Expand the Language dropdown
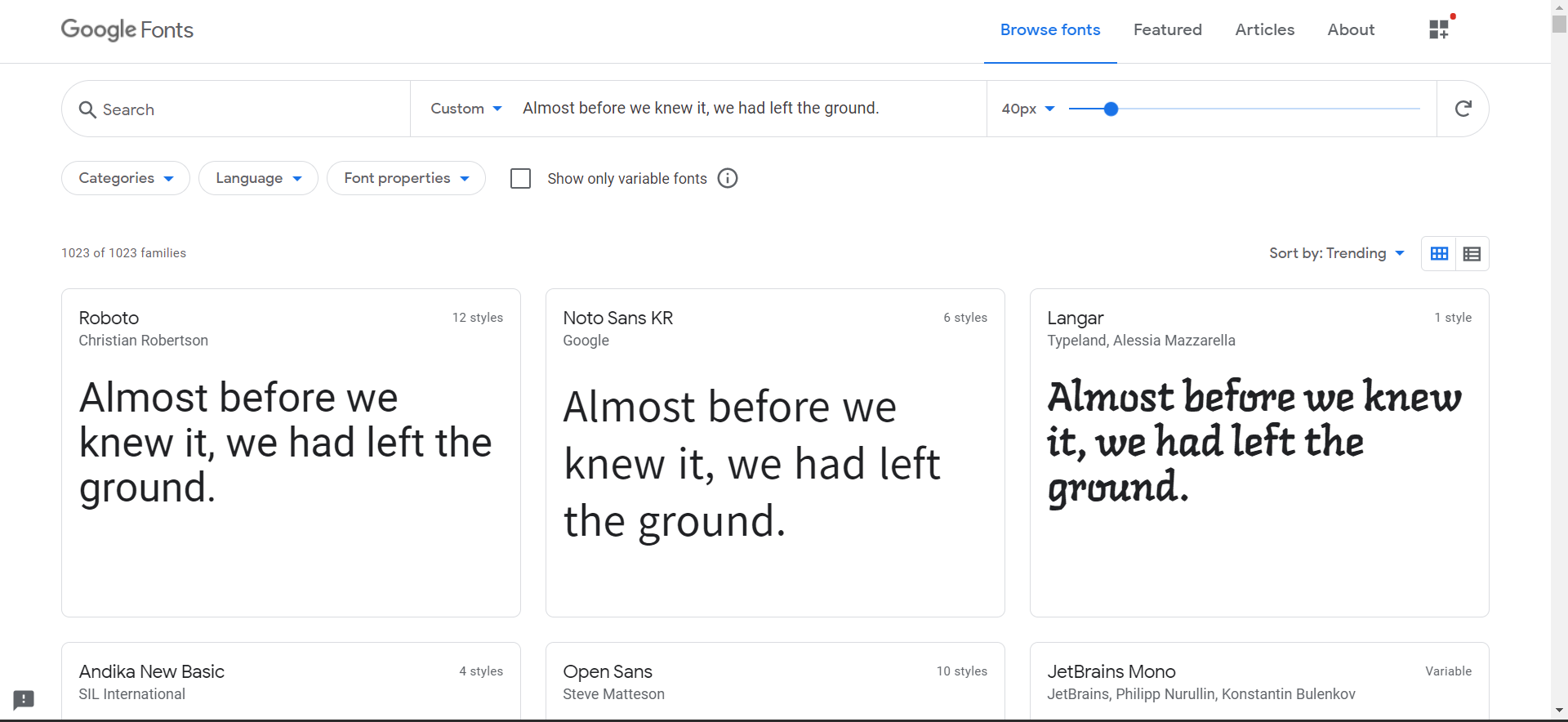The image size is (1568, 722). click(x=258, y=178)
